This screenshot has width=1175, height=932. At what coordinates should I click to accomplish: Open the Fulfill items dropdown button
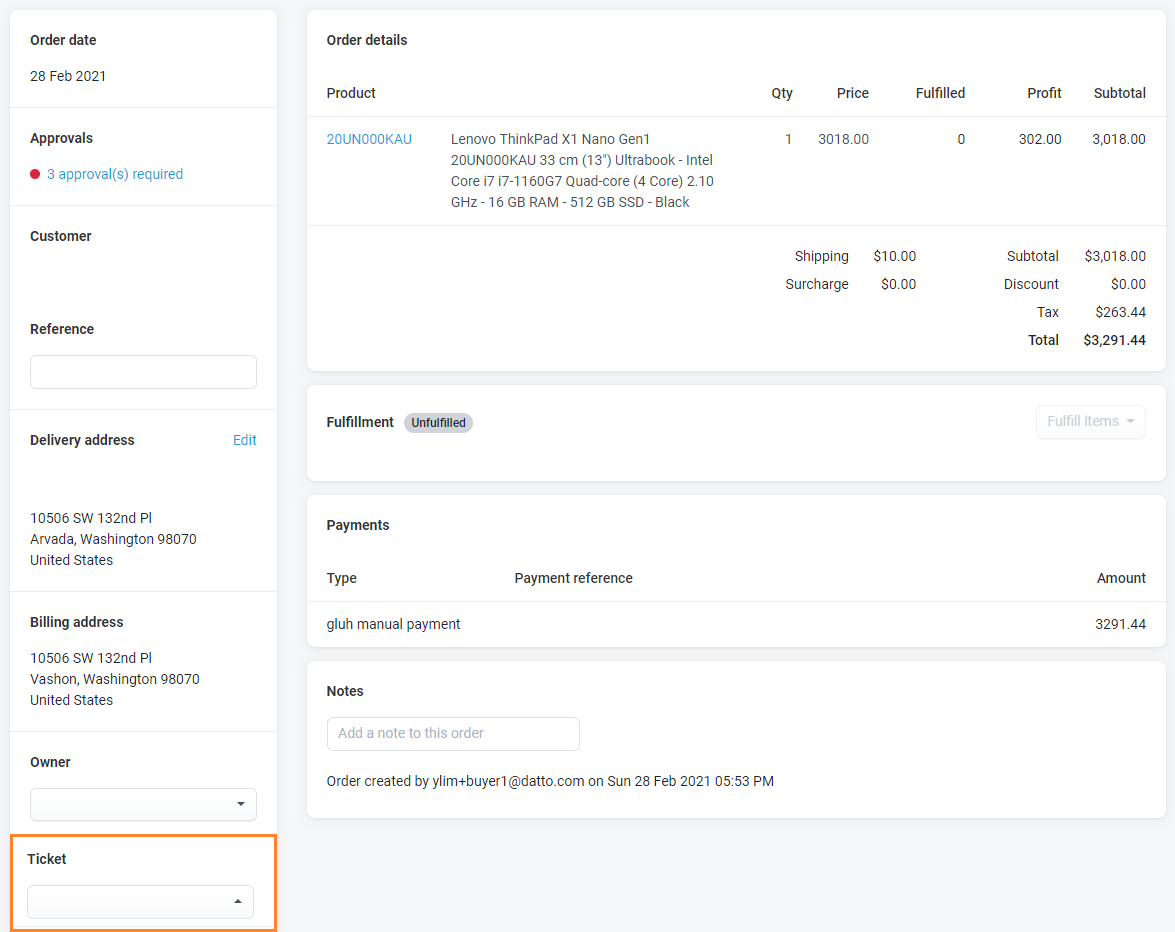[x=1090, y=422]
